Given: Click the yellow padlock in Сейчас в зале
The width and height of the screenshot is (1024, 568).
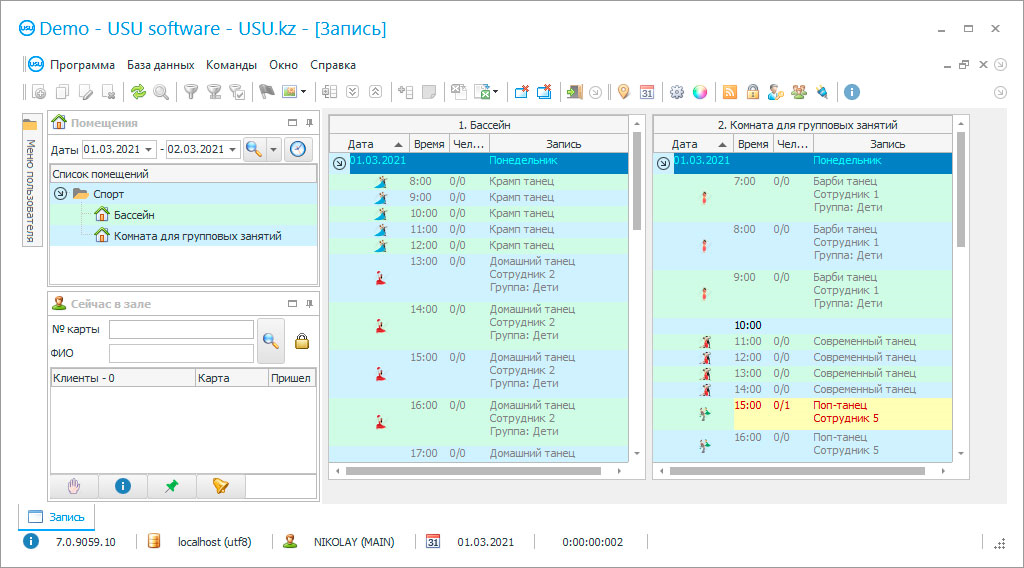Looking at the screenshot, I should 302,341.
